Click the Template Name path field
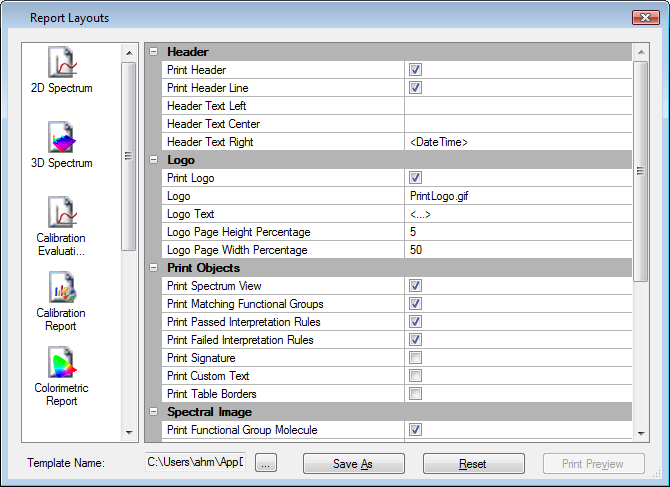 point(196,463)
